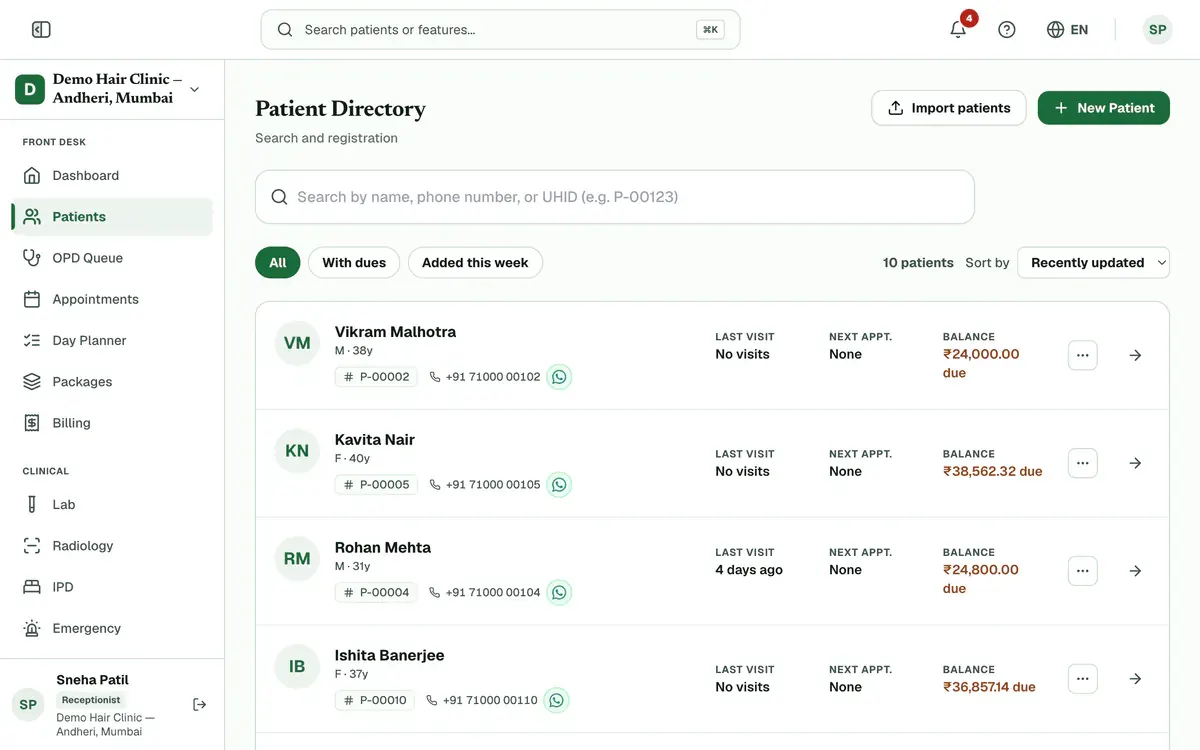Go to Dashboard in the sidebar
The width and height of the screenshot is (1200, 750).
click(x=112, y=175)
